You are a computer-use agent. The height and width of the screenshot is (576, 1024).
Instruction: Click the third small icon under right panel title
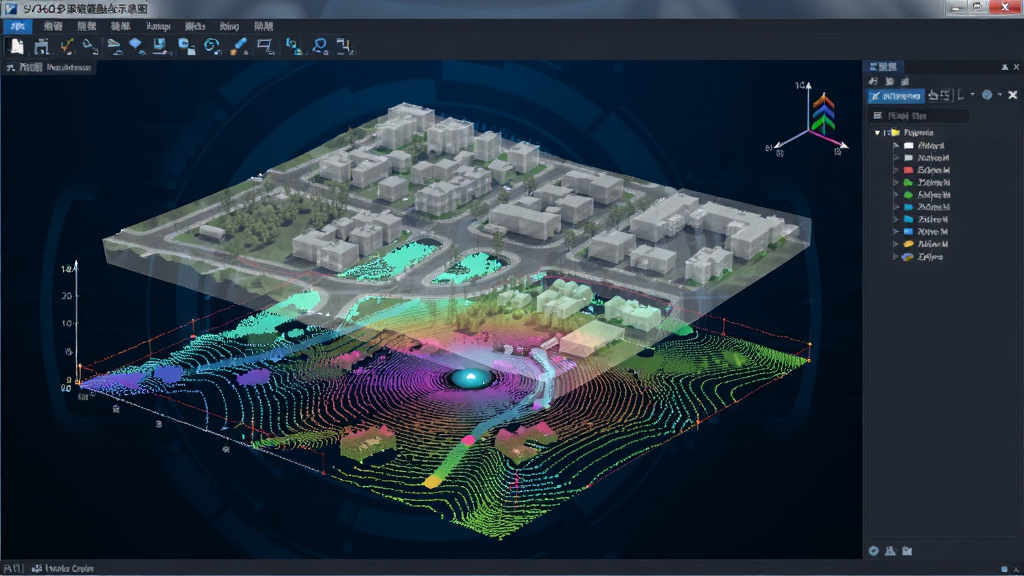pos(905,81)
